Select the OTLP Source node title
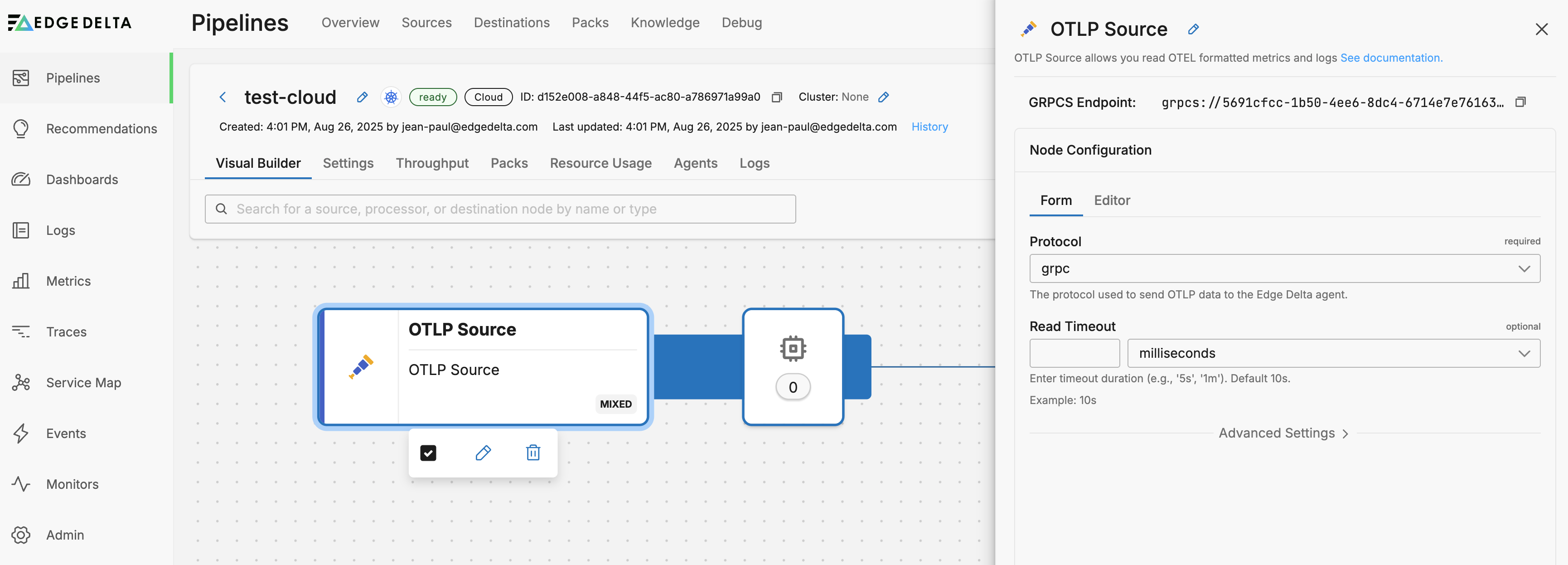Screen dimensions: 1568x565 click(x=462, y=329)
